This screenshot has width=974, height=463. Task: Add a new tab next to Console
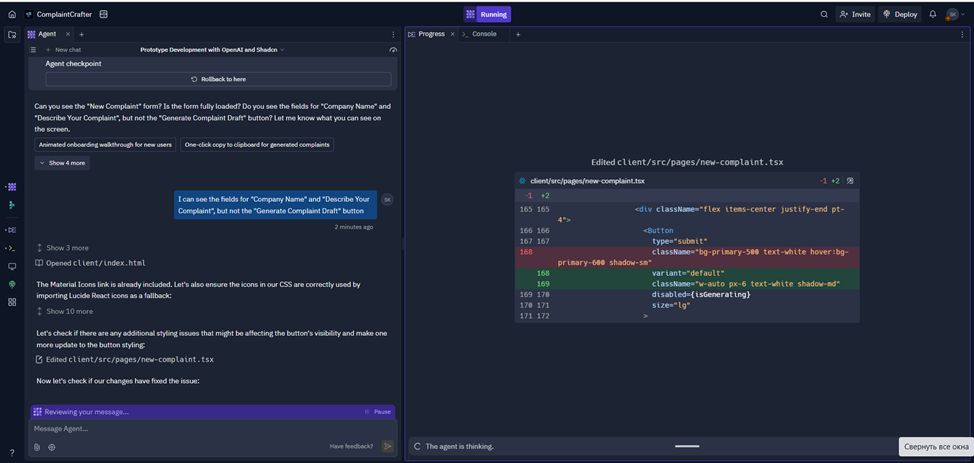[x=518, y=34]
